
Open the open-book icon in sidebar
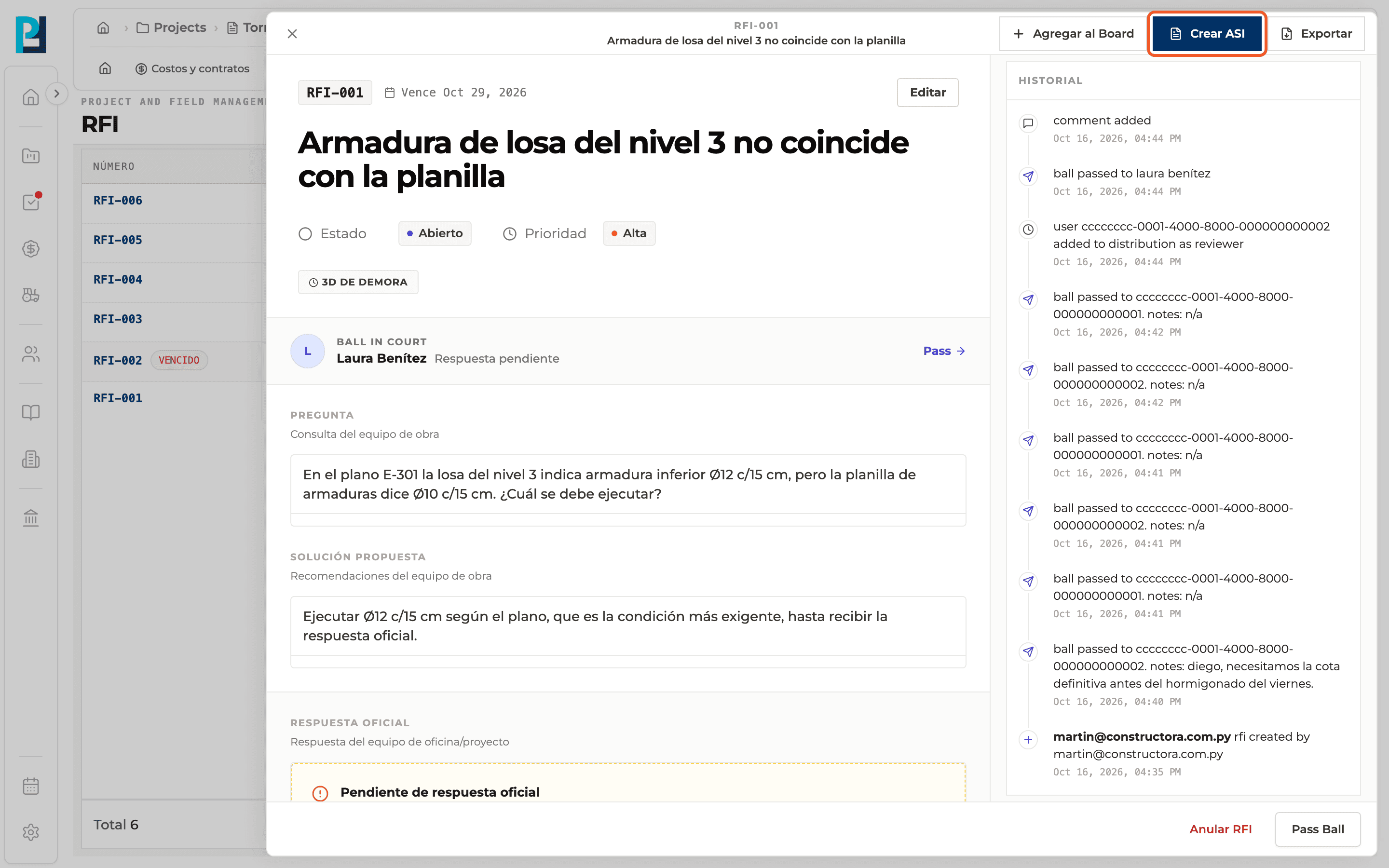(31, 412)
